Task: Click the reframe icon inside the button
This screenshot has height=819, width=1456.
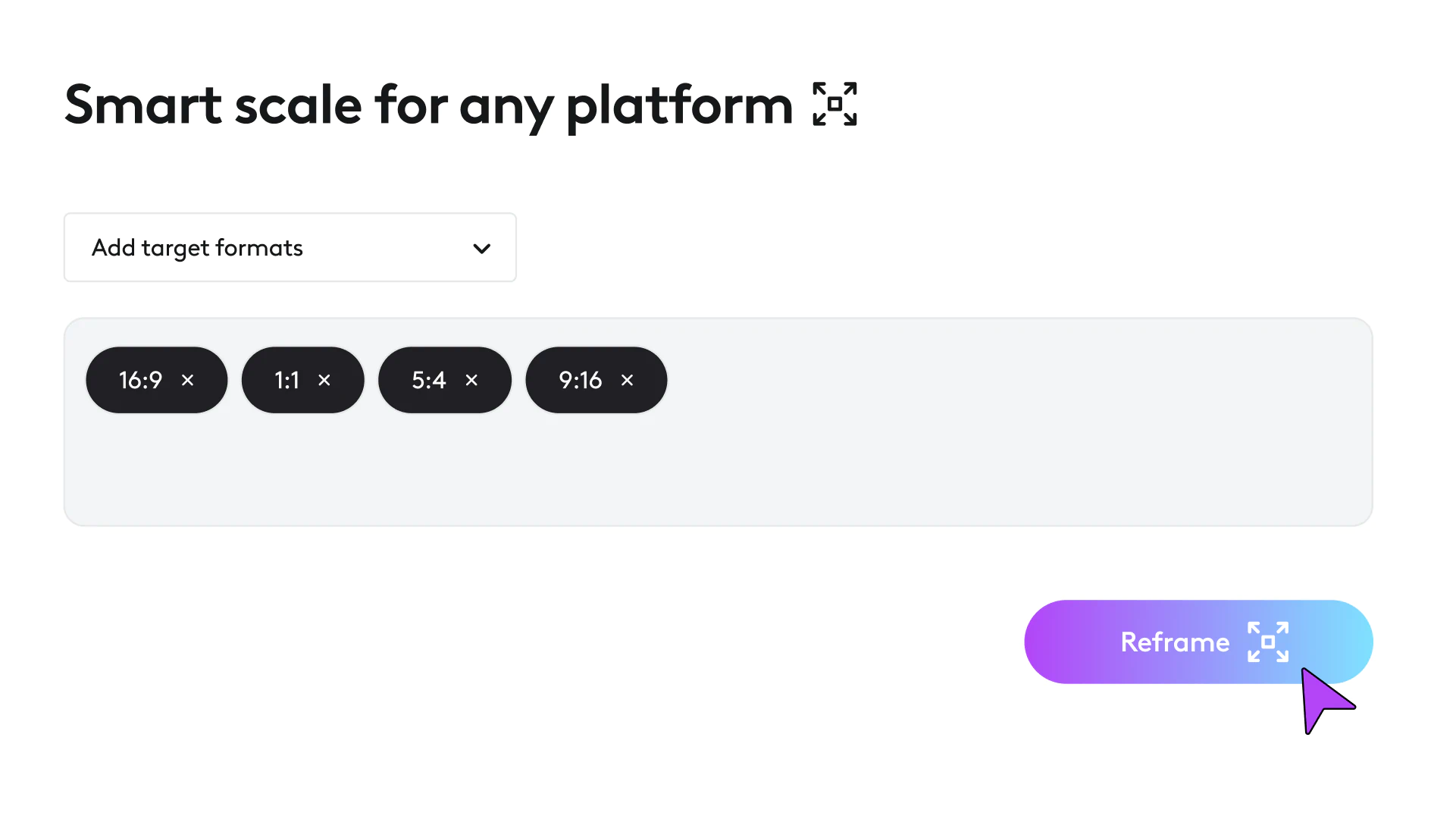Action: click(x=1268, y=642)
